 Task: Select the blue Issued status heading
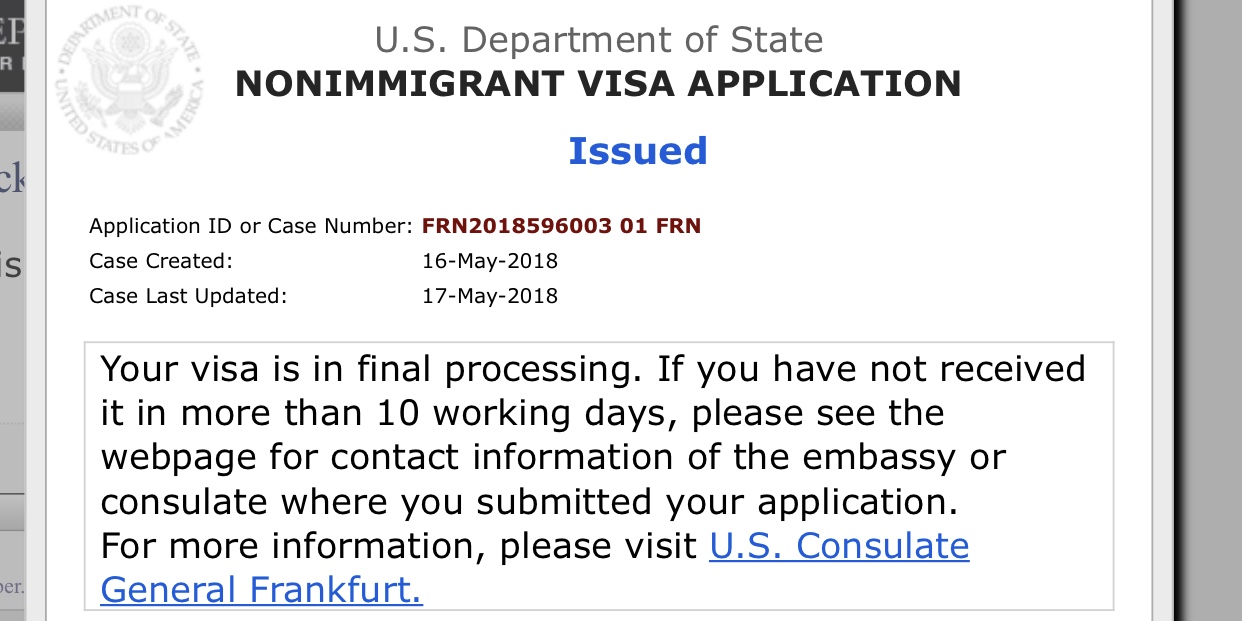[x=637, y=151]
